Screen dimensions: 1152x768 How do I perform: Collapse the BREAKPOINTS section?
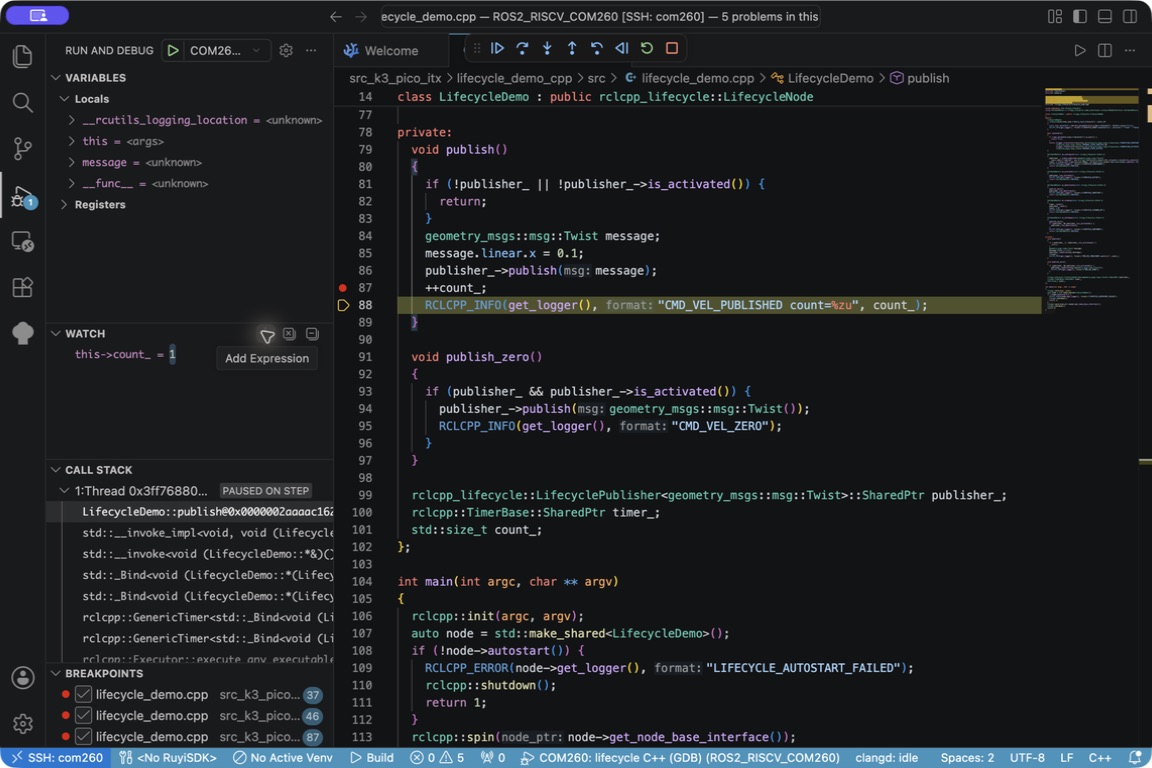[56, 674]
